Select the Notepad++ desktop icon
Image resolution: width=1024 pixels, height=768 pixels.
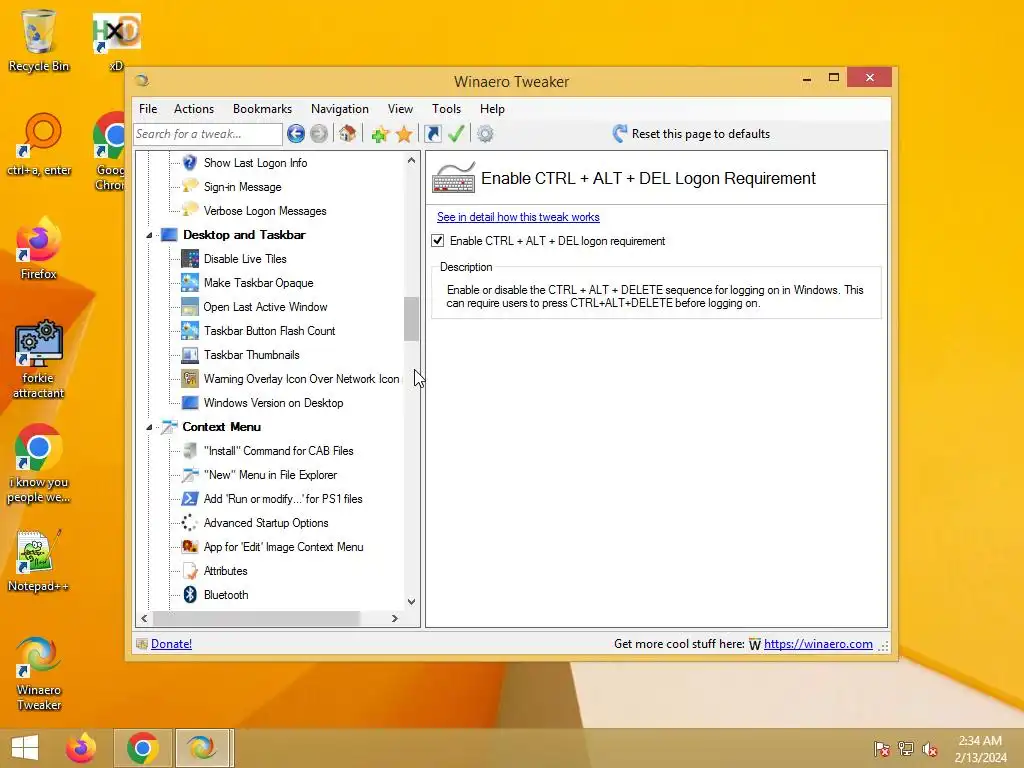pos(39,560)
